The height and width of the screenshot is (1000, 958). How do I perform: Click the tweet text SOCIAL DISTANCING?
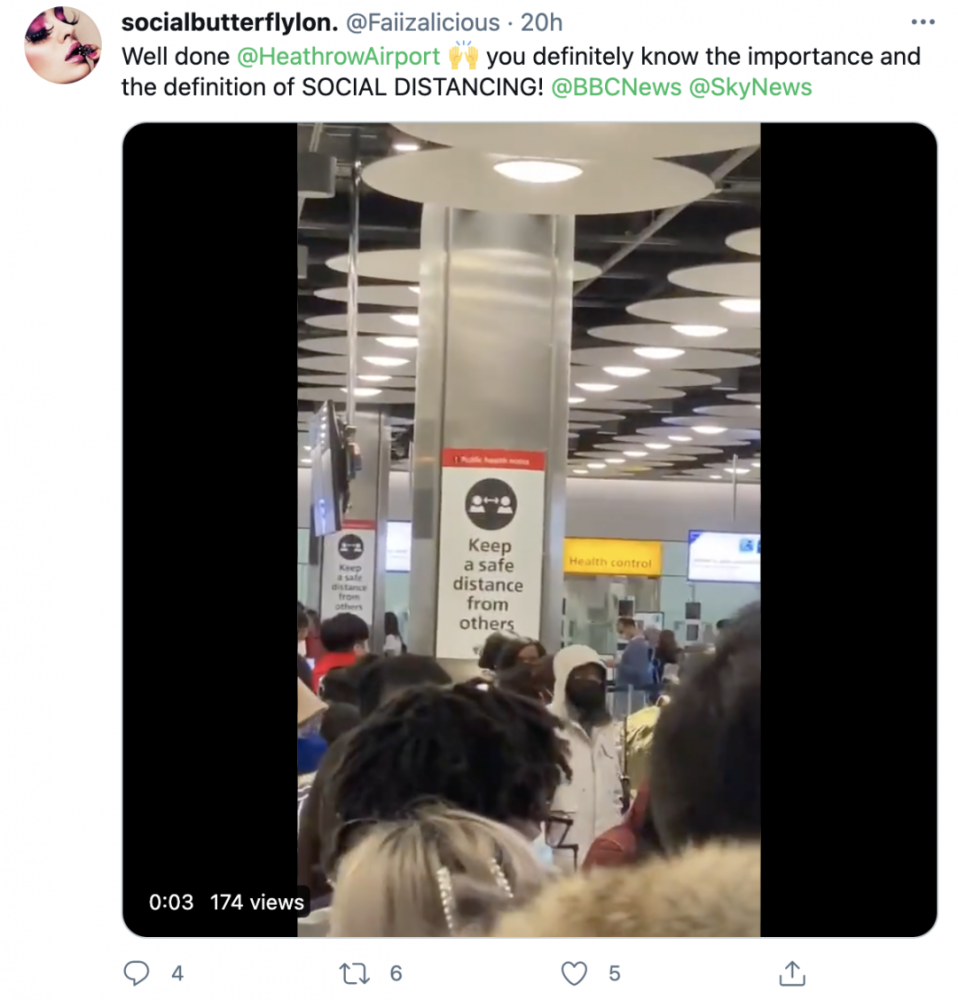click(x=422, y=87)
